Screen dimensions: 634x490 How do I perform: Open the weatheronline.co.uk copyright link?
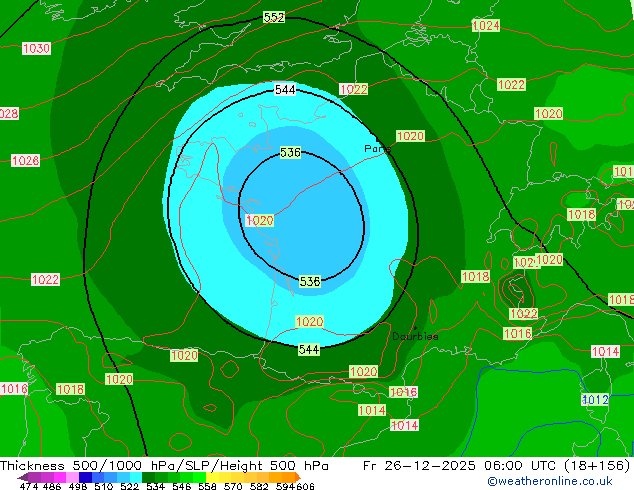click(x=550, y=481)
